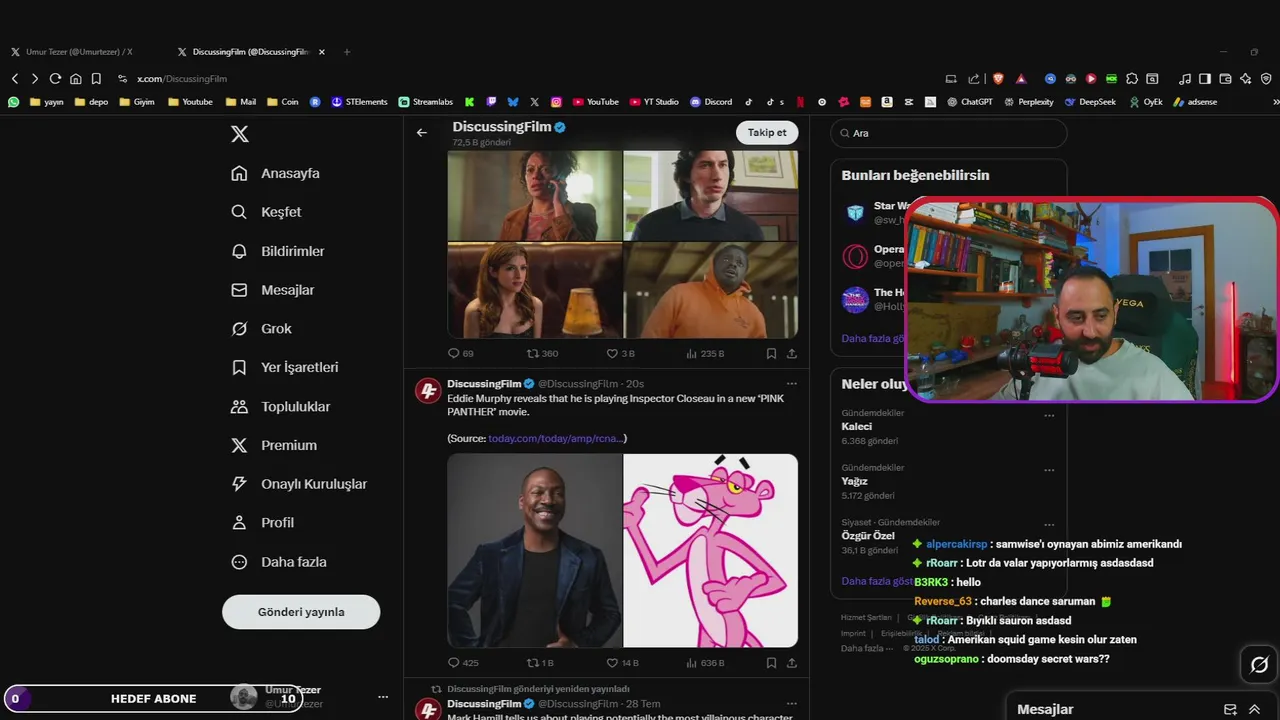1280x720 pixels.
Task: Open Bildirimler in the sidebar
Action: [277, 251]
